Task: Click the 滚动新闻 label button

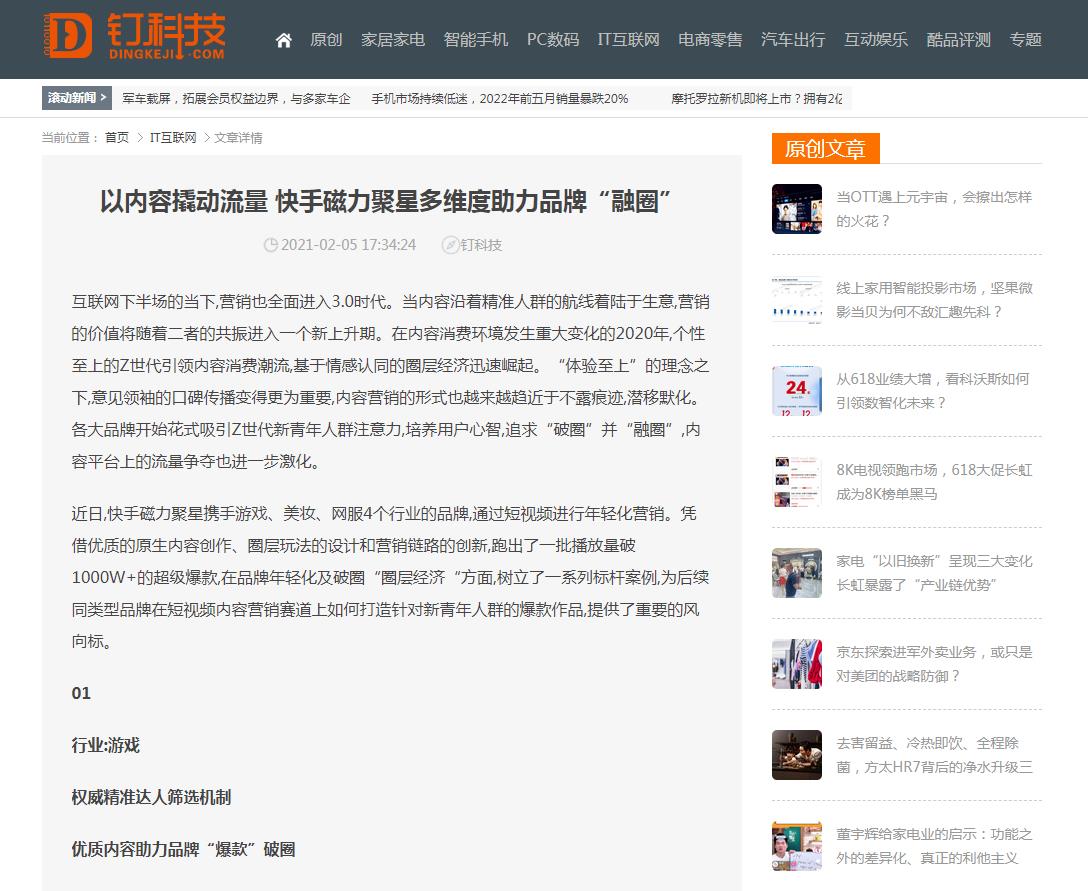Action: (x=76, y=98)
